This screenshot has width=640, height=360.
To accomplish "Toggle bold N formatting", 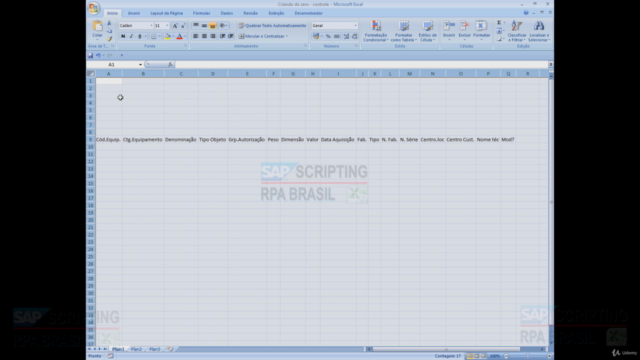I will tap(123, 36).
